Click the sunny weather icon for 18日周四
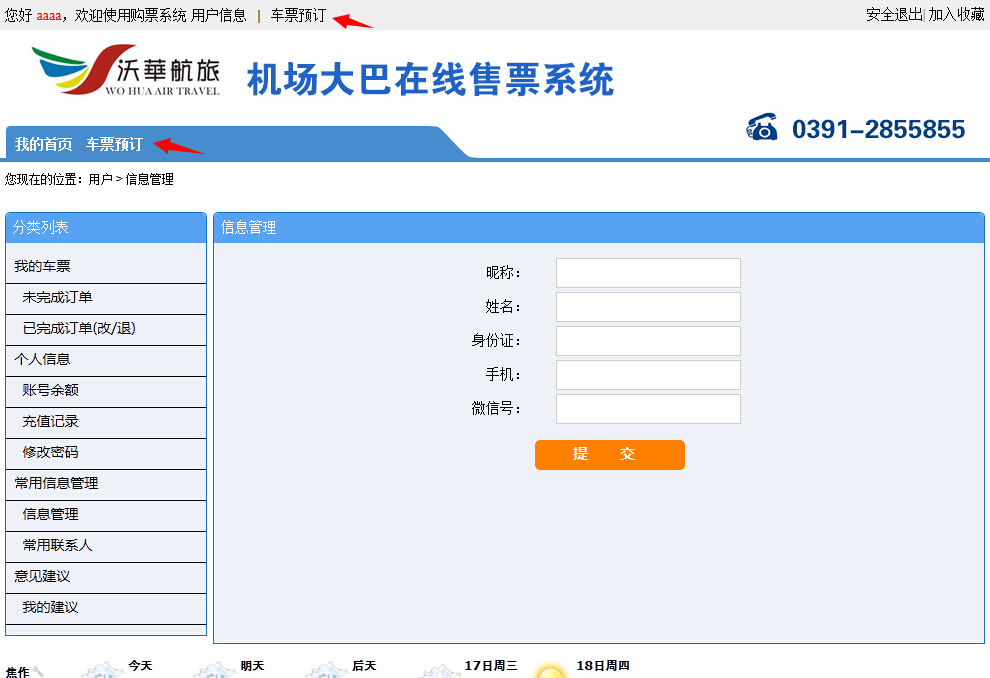The height and width of the screenshot is (678, 990). tap(550, 671)
